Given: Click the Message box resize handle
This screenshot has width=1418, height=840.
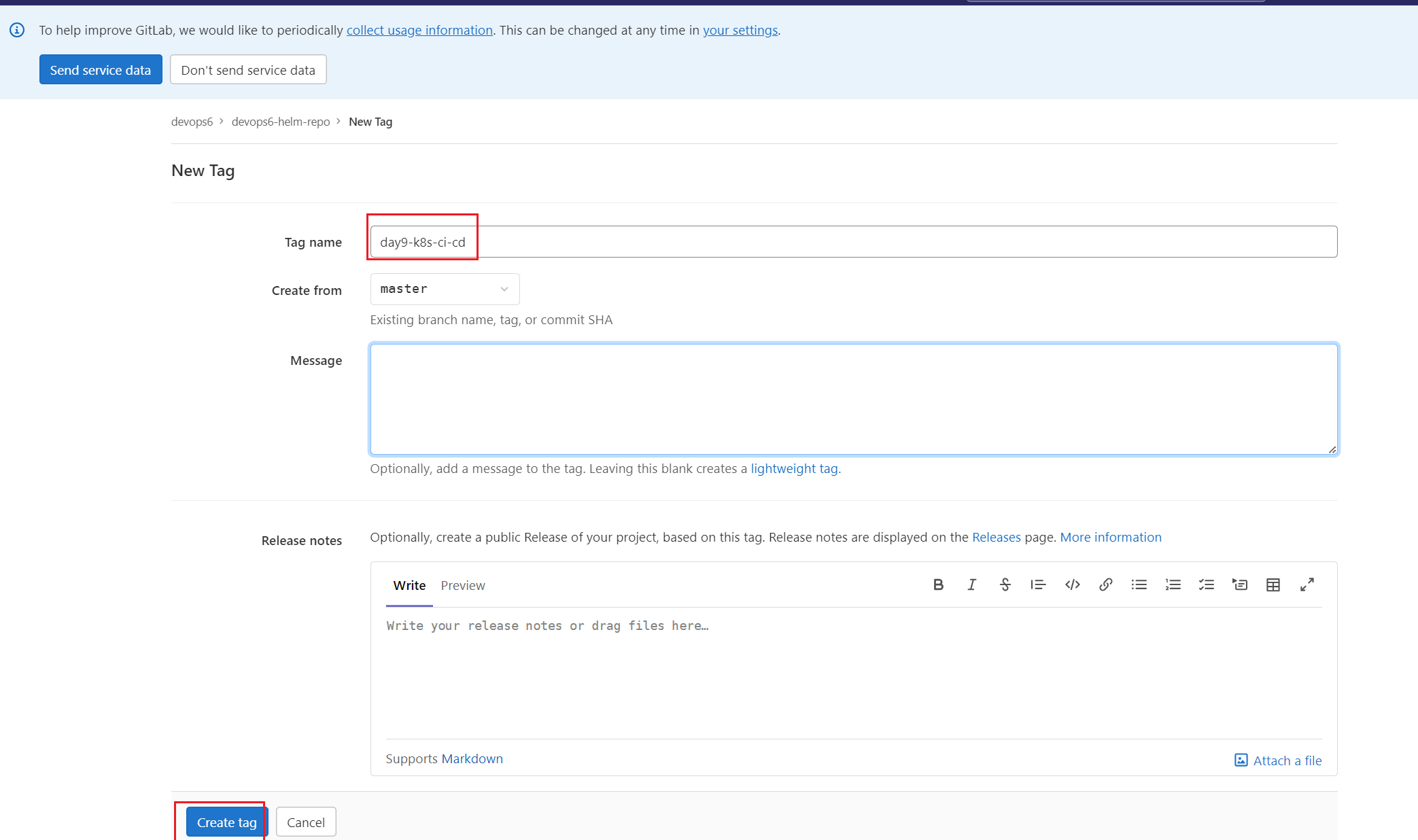Looking at the screenshot, I should (x=1332, y=449).
